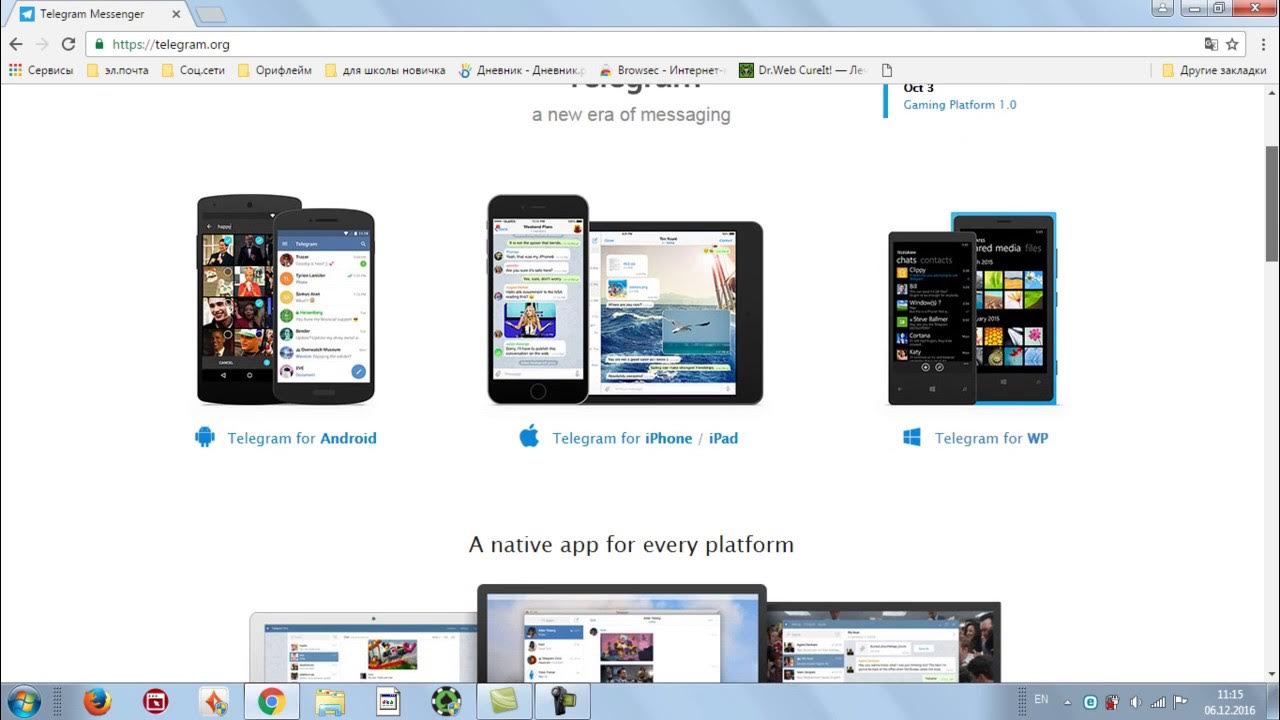Click the desktop apps laptops image
The height and width of the screenshot is (720, 1280).
click(625, 634)
